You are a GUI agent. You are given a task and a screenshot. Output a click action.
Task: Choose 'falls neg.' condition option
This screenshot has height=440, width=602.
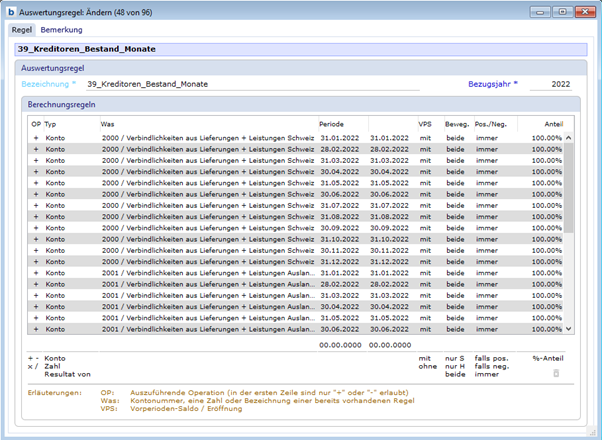[492, 365]
